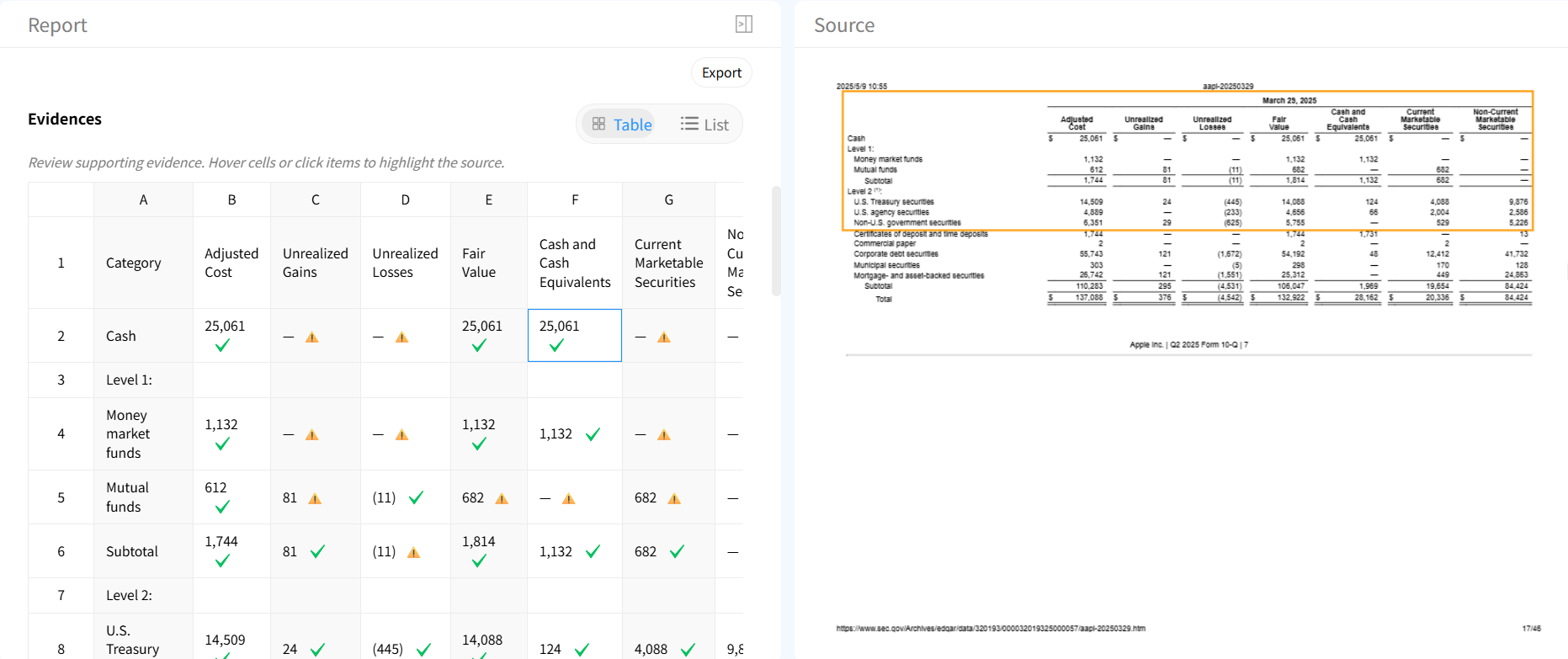Select column A header
The image size is (1568, 659).
tap(144, 199)
